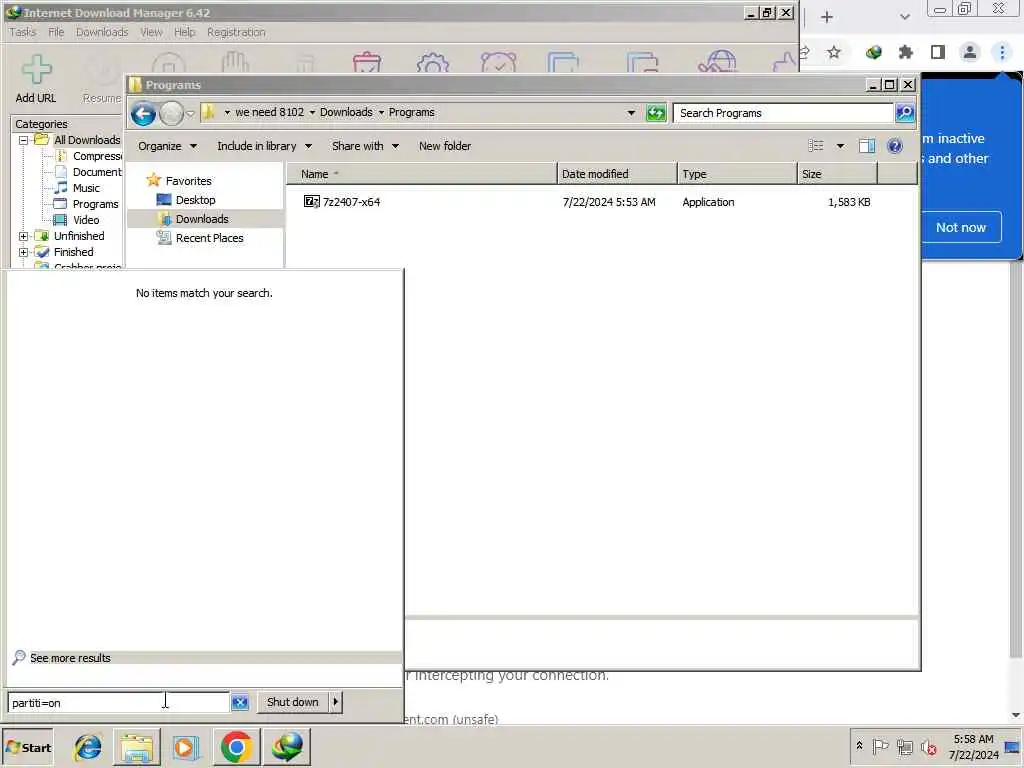
Task: Click IDM's Delete Completed trash icon
Action: click(367, 63)
